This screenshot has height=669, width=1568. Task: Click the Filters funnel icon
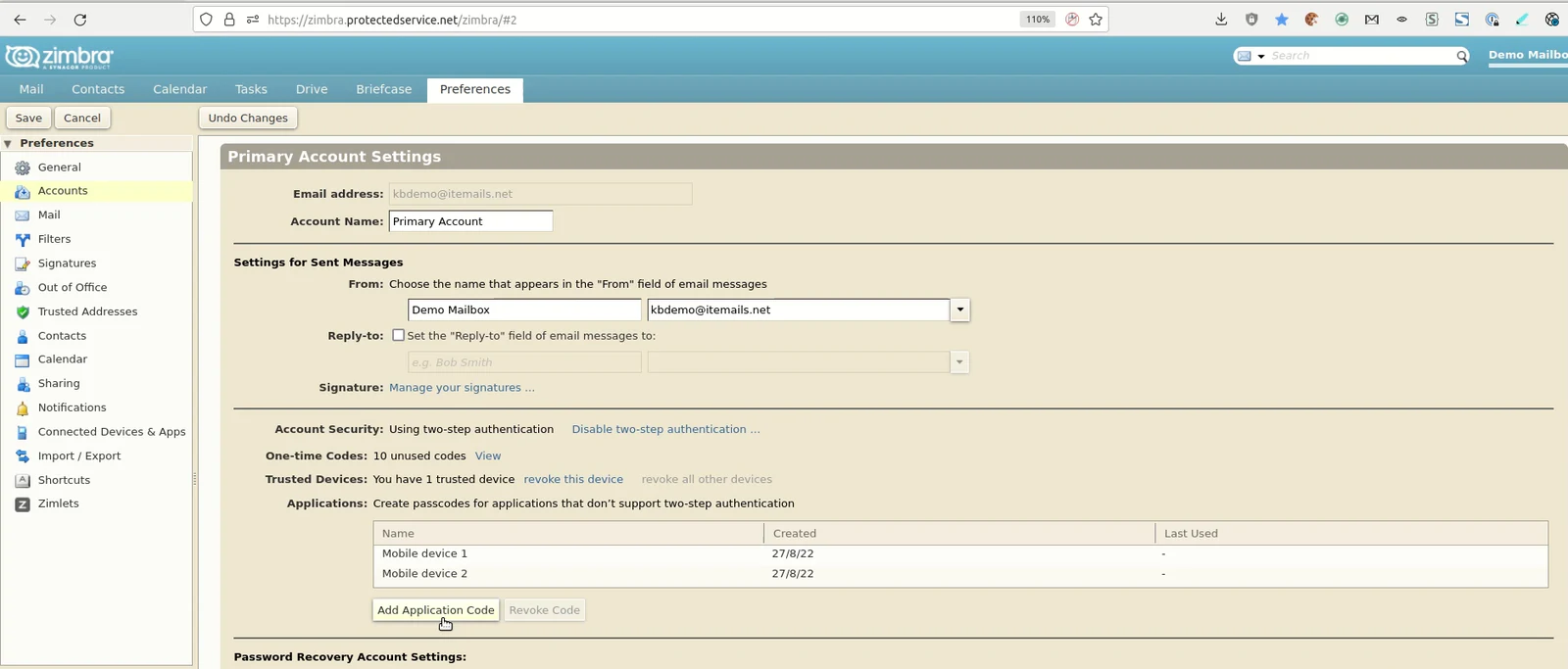[23, 239]
